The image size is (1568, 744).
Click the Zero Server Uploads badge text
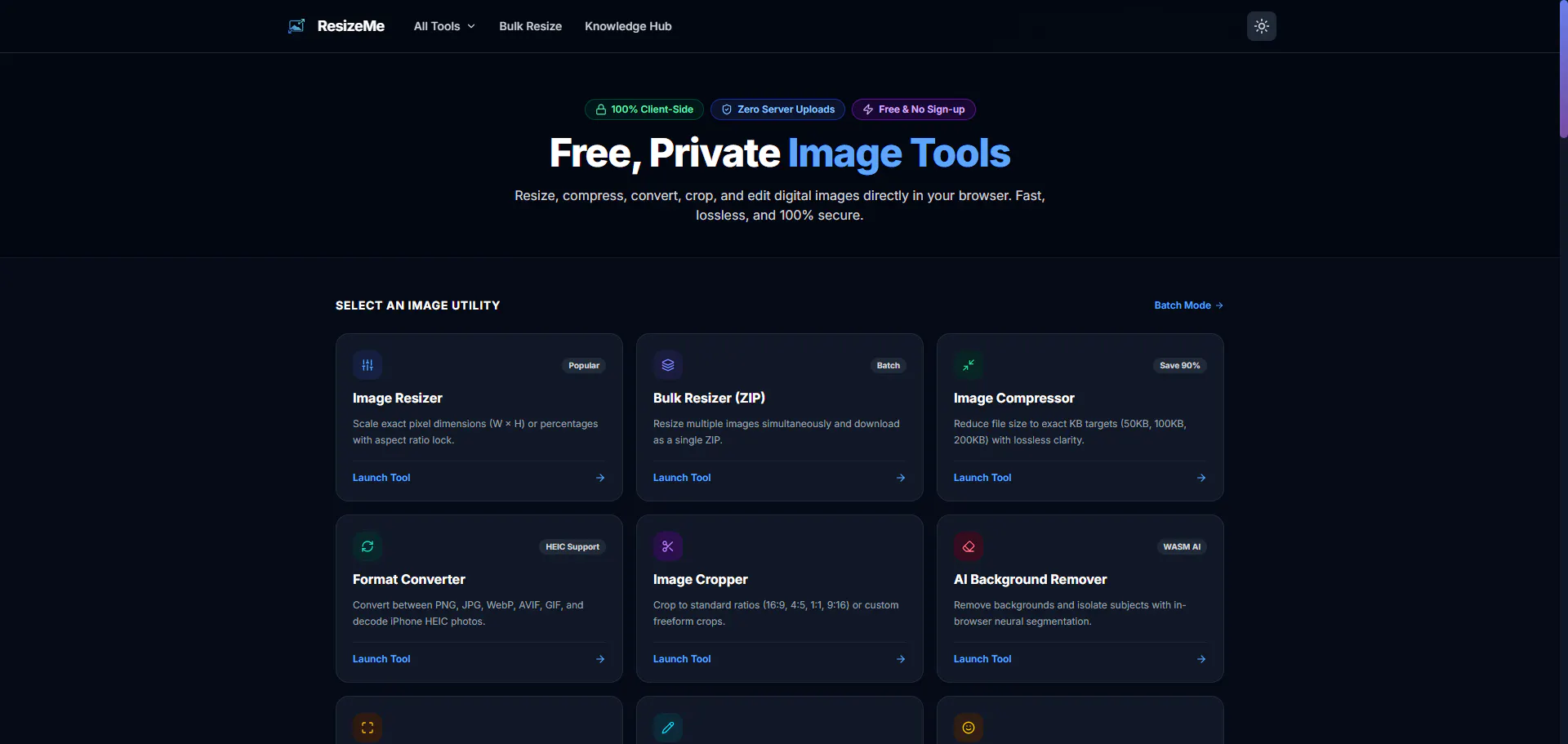786,109
